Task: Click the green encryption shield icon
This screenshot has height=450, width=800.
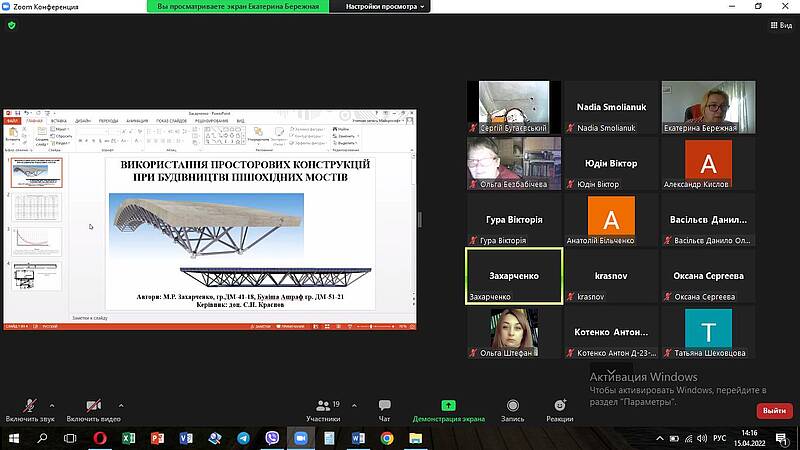Action: click(12, 25)
